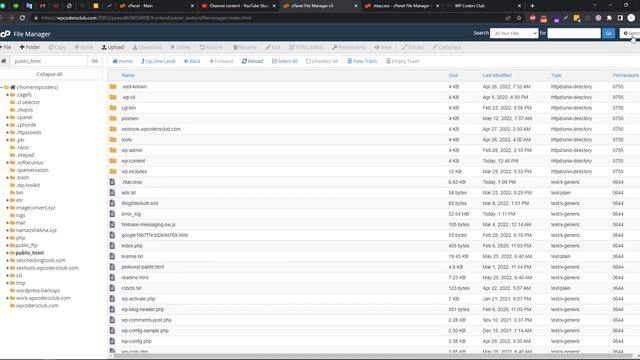Click the robots.txt file icon

[112, 288]
